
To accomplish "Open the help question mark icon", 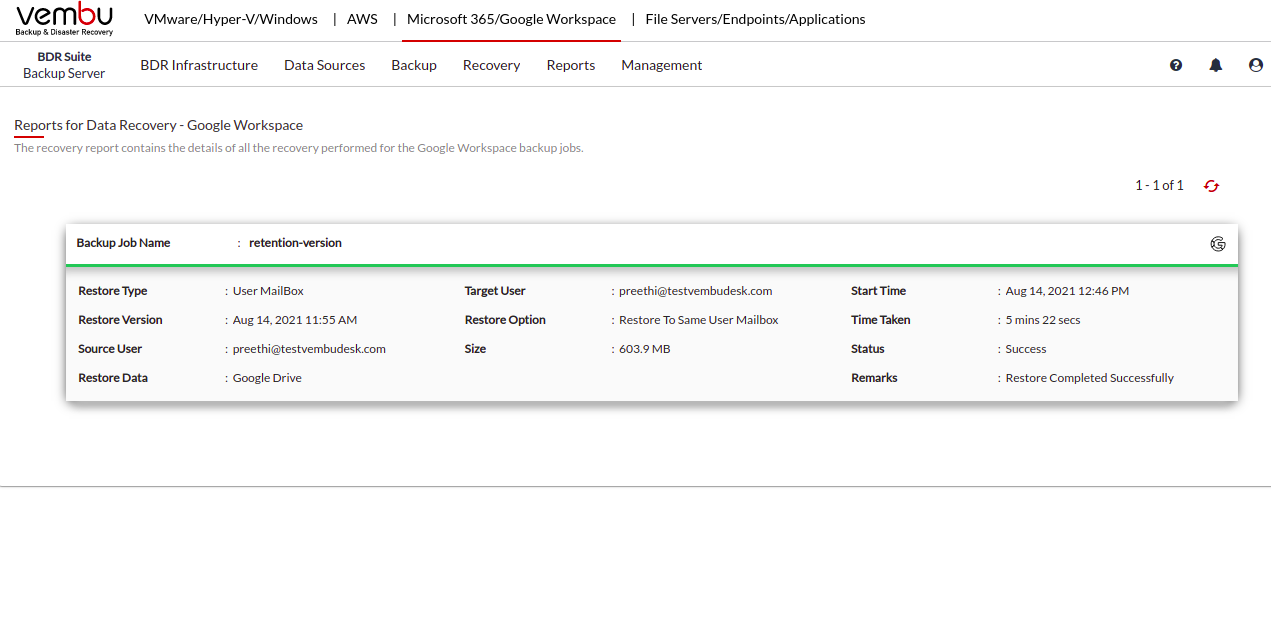I will point(1176,65).
